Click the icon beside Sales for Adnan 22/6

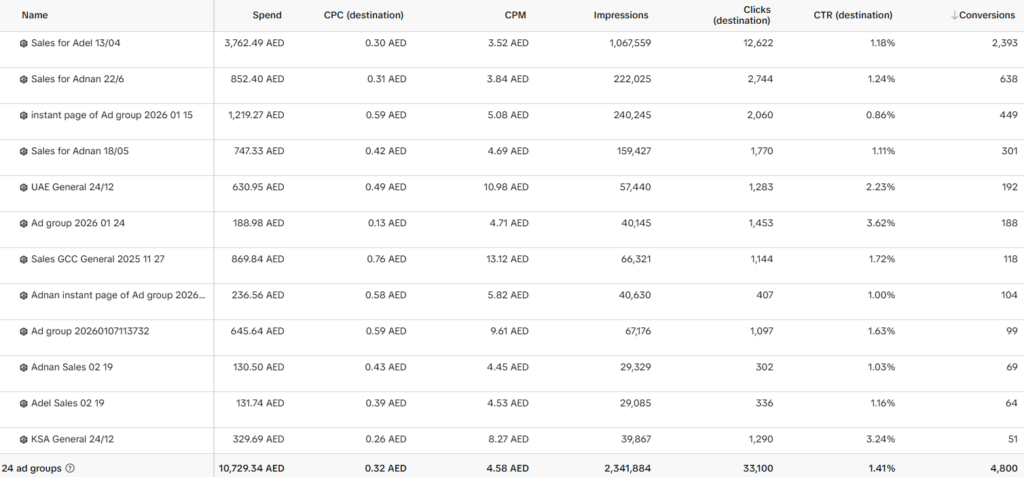(24, 79)
